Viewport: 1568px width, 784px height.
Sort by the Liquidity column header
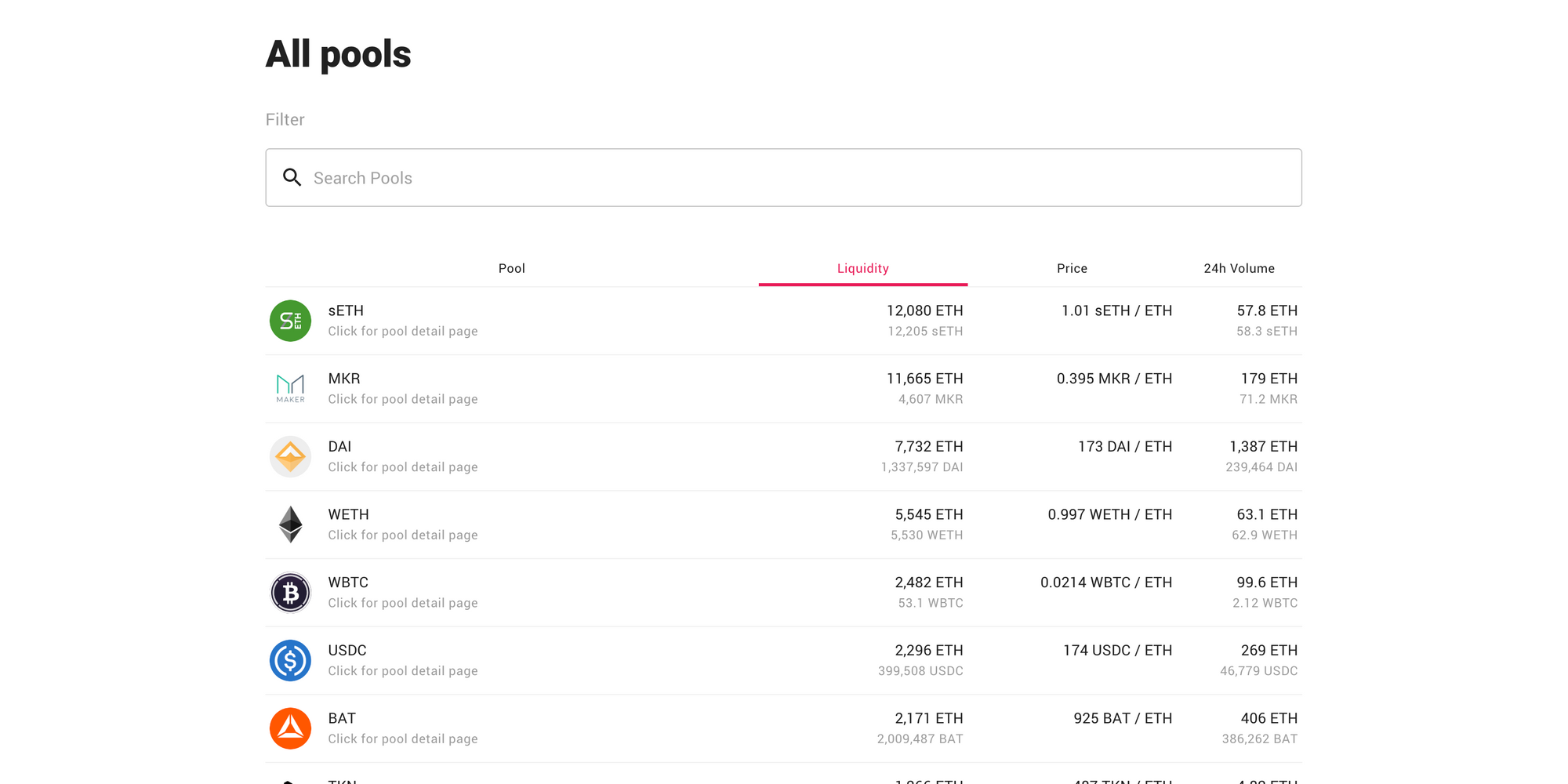[862, 268]
